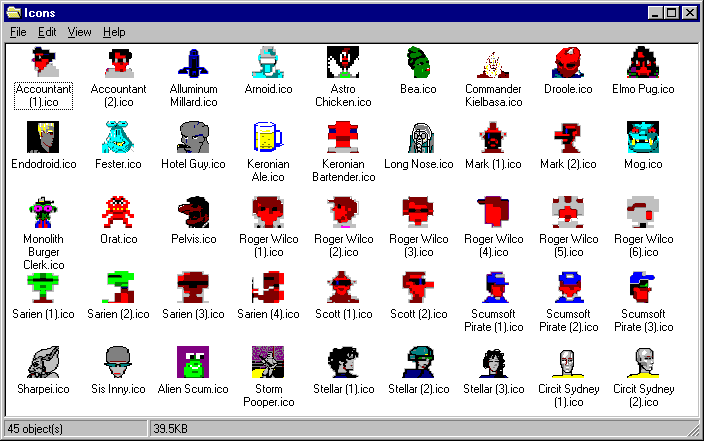Click the Scott (2).ico icon
Image resolution: width=704 pixels, height=441 pixels.
coord(418,287)
